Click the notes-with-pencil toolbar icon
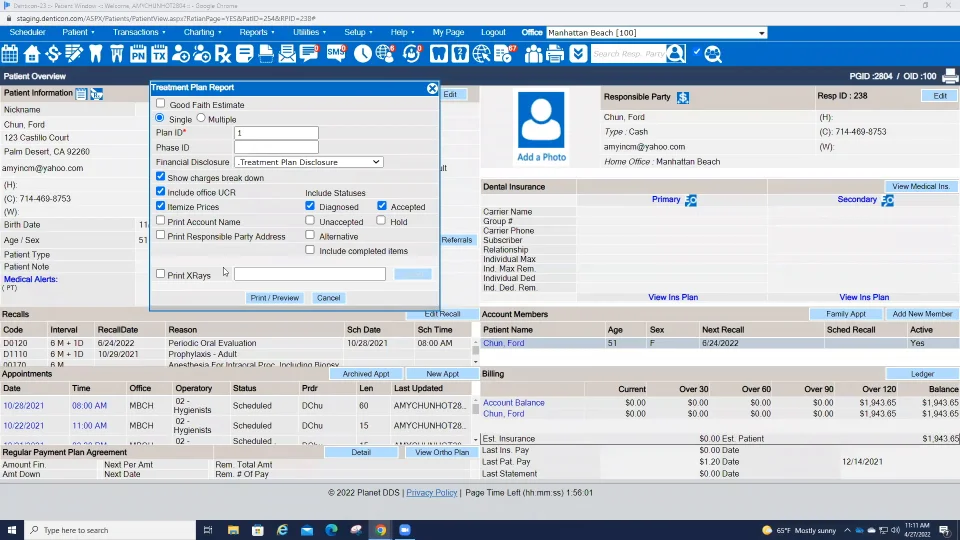 (x=74, y=54)
